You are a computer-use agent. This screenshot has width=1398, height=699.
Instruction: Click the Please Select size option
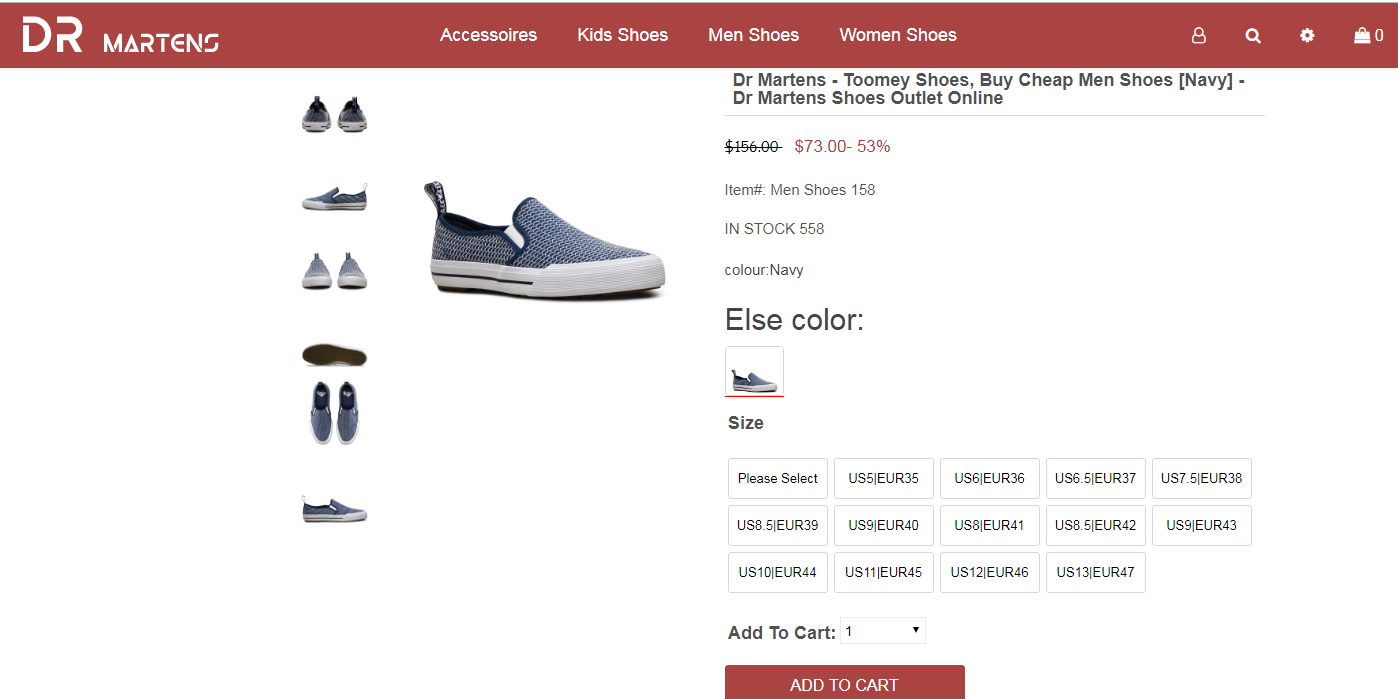pos(777,478)
